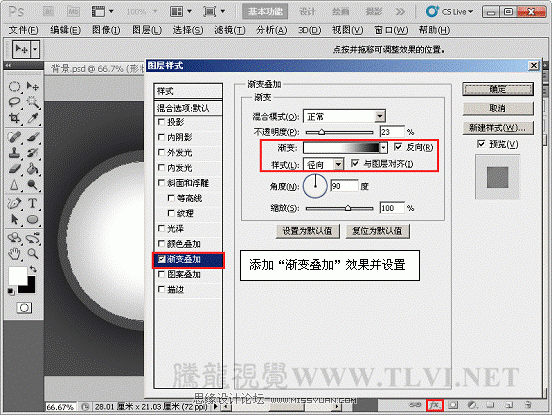The width and height of the screenshot is (552, 415).
Task: Open the 编辑(E) menu
Action: 65,30
